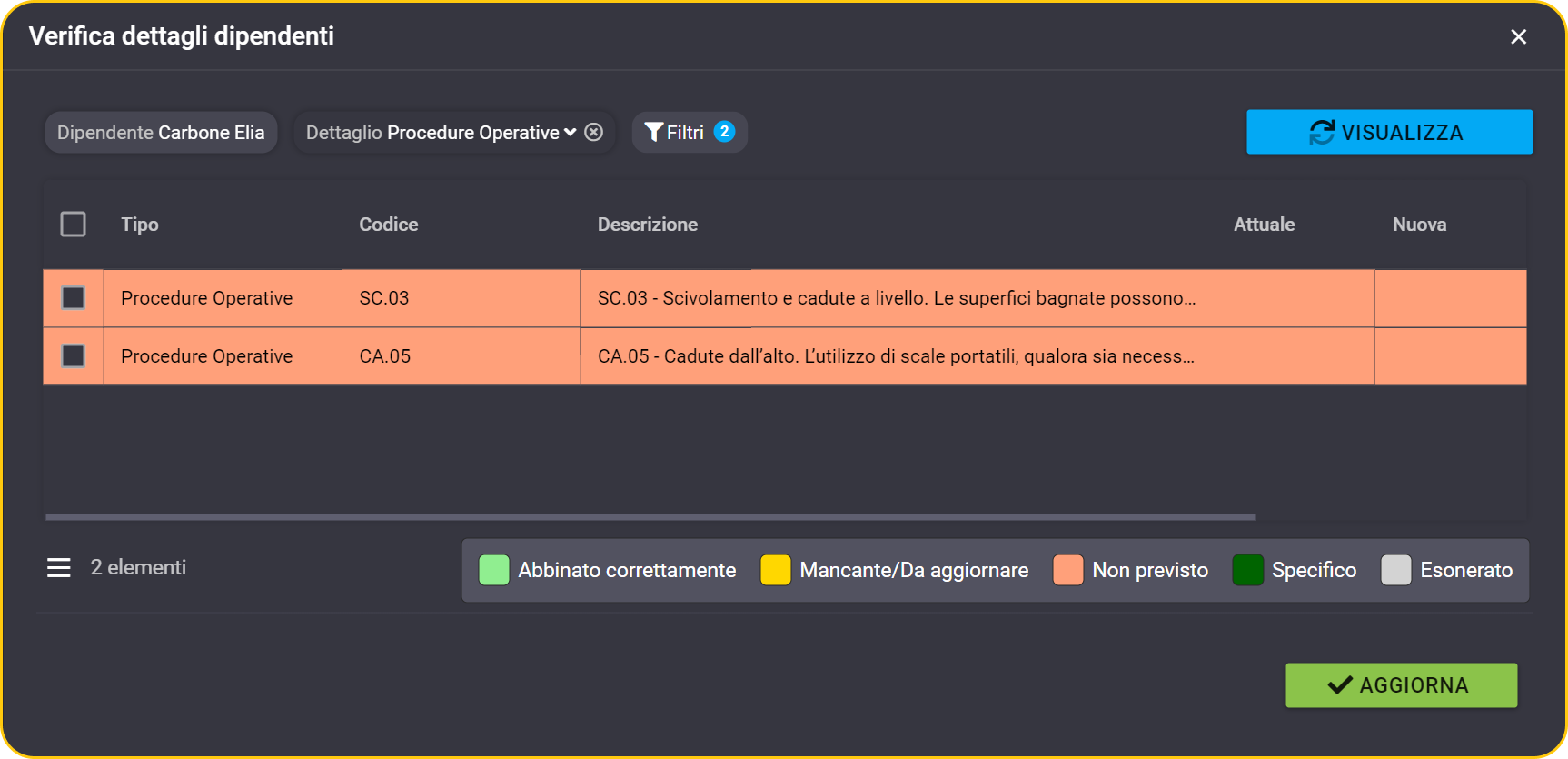Check the CA.05 row checkbox
The image size is (1568, 759).
pos(74,356)
